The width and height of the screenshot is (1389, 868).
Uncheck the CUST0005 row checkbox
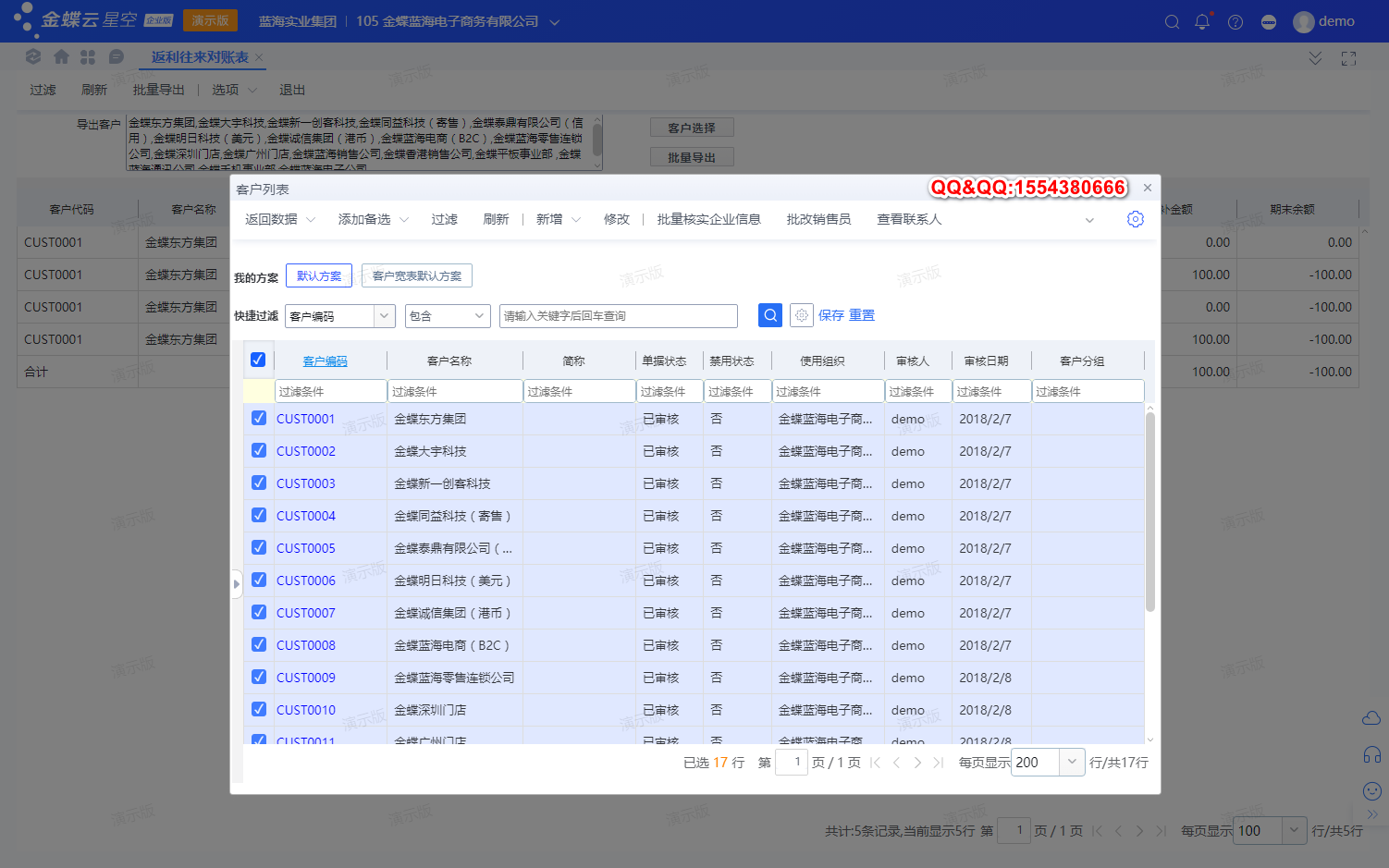point(259,547)
